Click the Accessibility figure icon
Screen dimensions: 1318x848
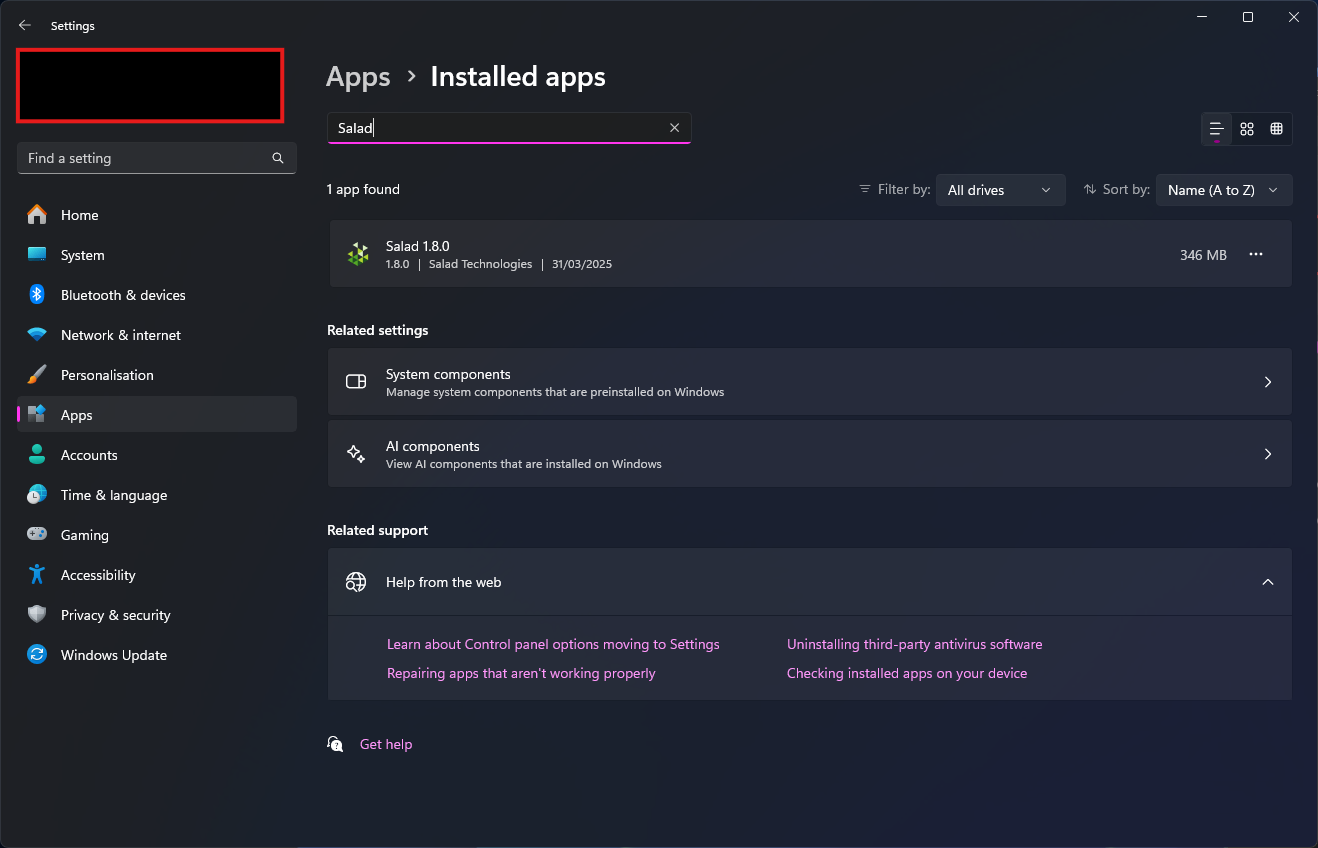point(37,575)
